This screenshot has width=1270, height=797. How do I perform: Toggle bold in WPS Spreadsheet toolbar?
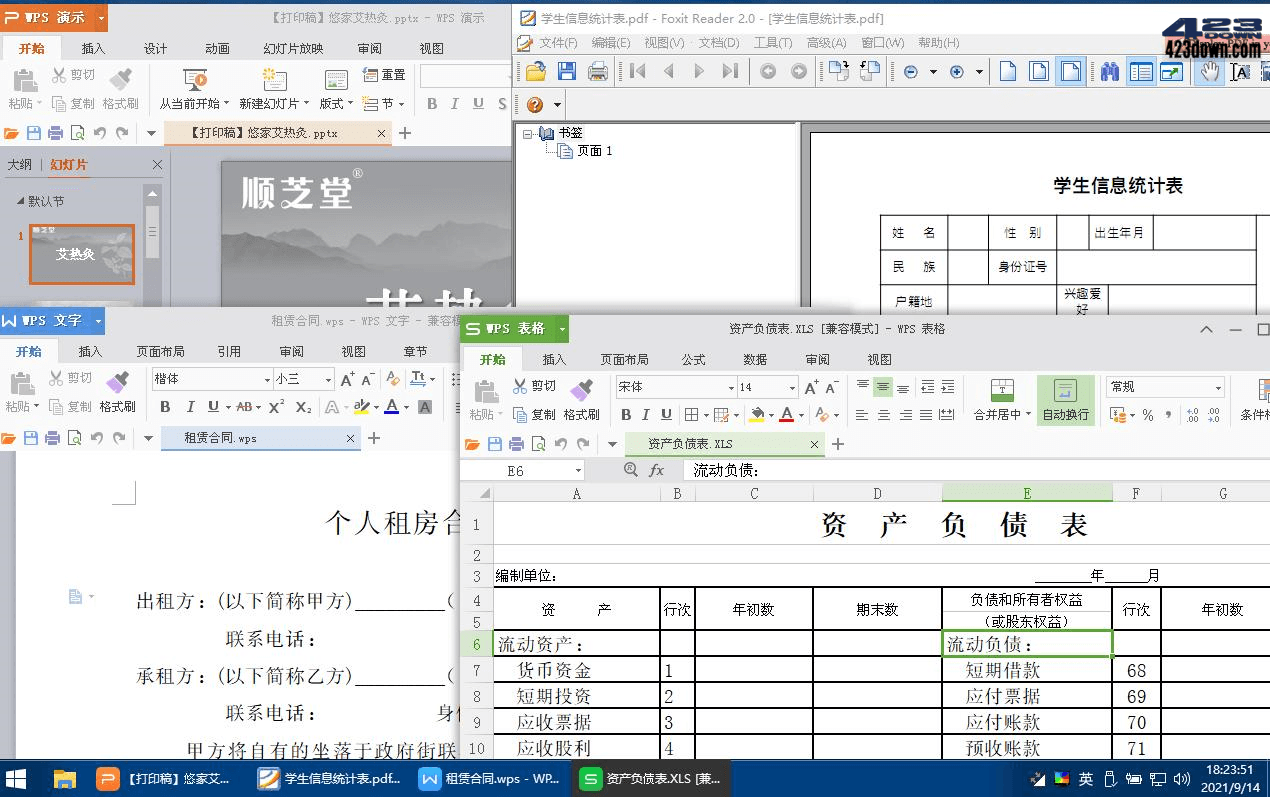coord(626,415)
